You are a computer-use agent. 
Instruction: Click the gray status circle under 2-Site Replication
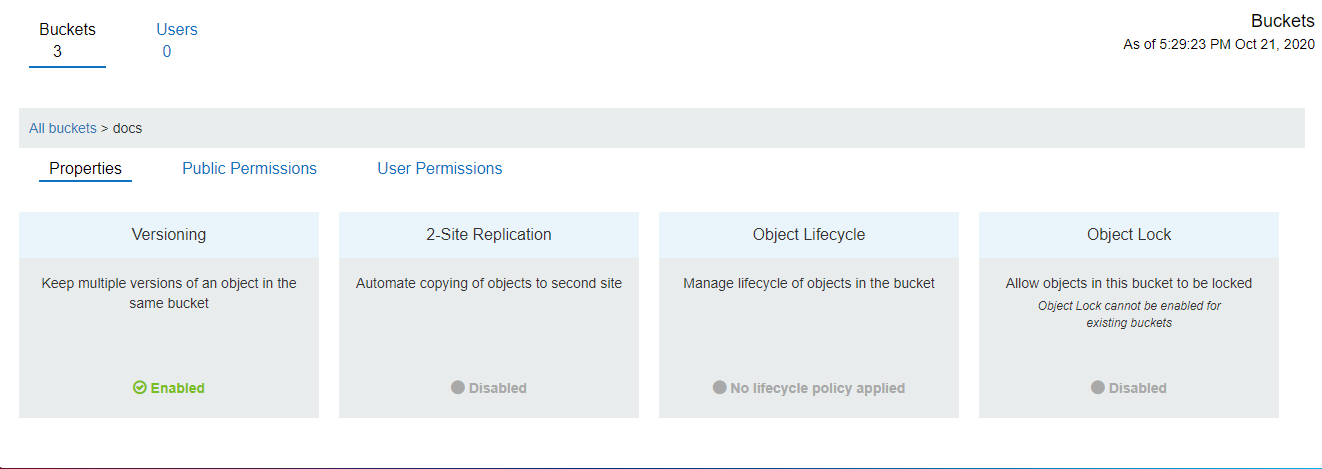tap(458, 388)
